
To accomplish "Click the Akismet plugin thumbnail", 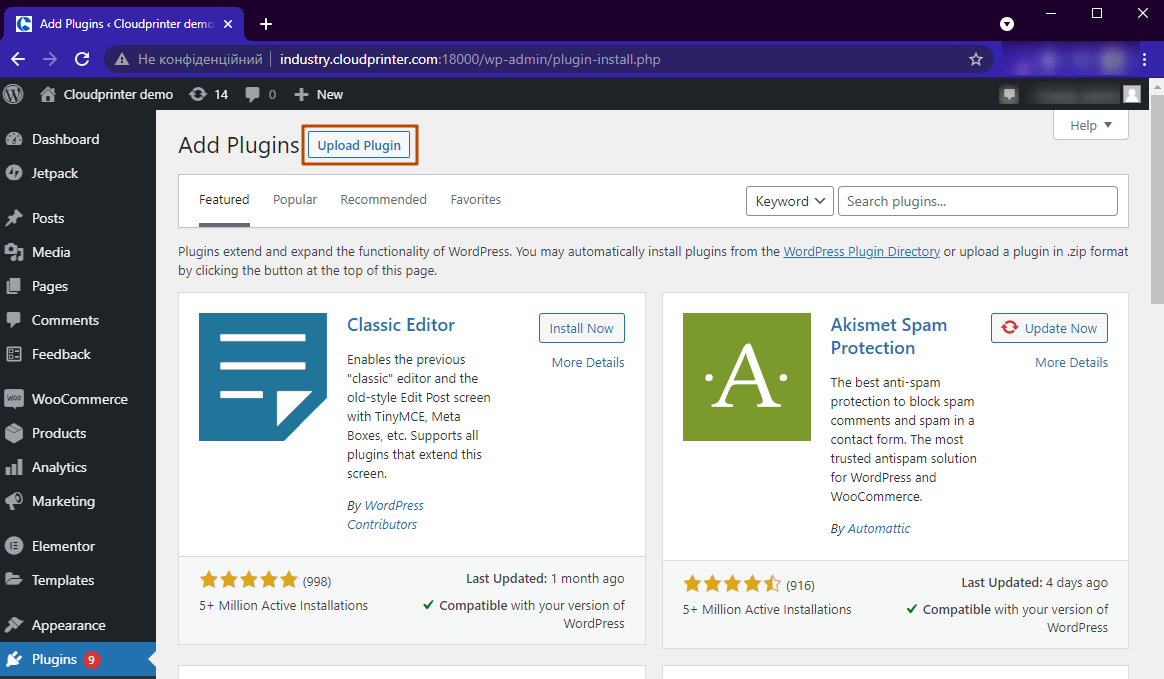I will pos(747,377).
